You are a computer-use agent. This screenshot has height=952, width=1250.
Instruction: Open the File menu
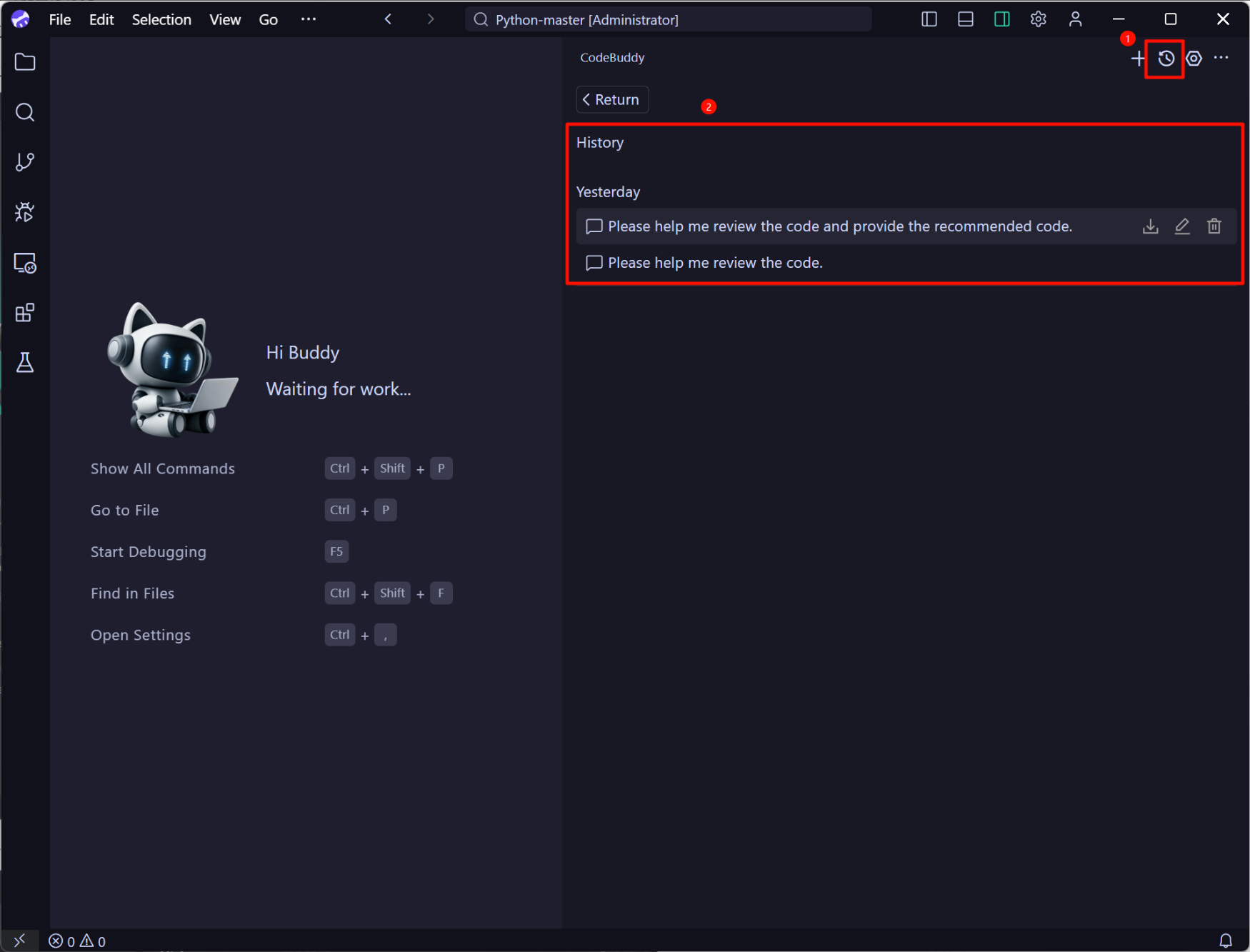pos(59,19)
